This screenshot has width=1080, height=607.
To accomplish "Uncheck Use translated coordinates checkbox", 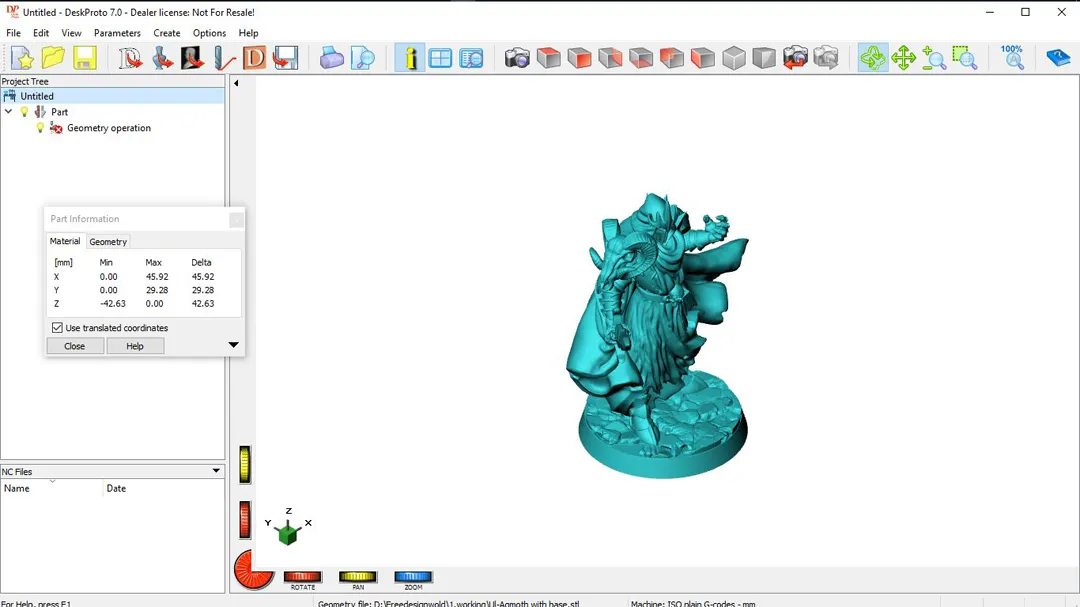I will tap(57, 328).
